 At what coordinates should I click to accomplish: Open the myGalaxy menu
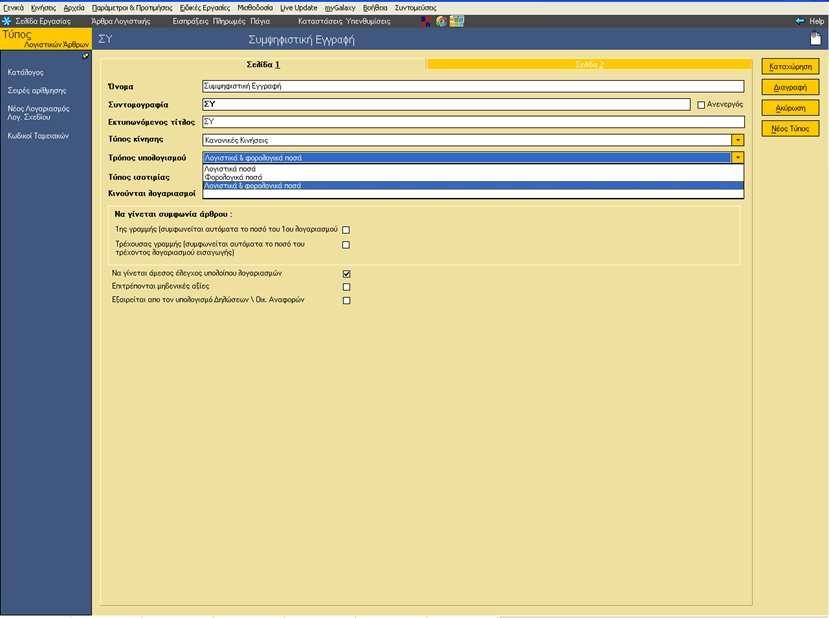click(x=340, y=7)
